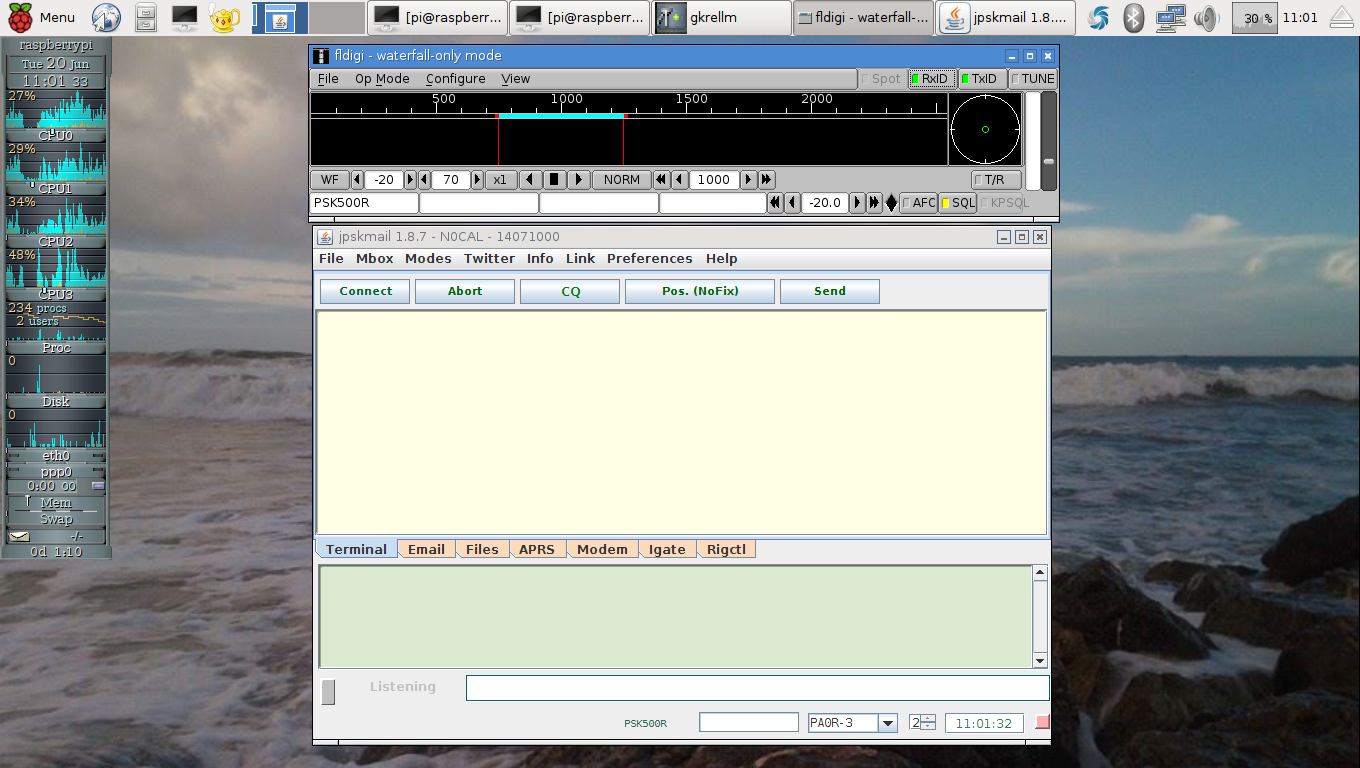Click the volume speaker icon in tray
Screen dimensions: 1360x768
click(1207, 17)
